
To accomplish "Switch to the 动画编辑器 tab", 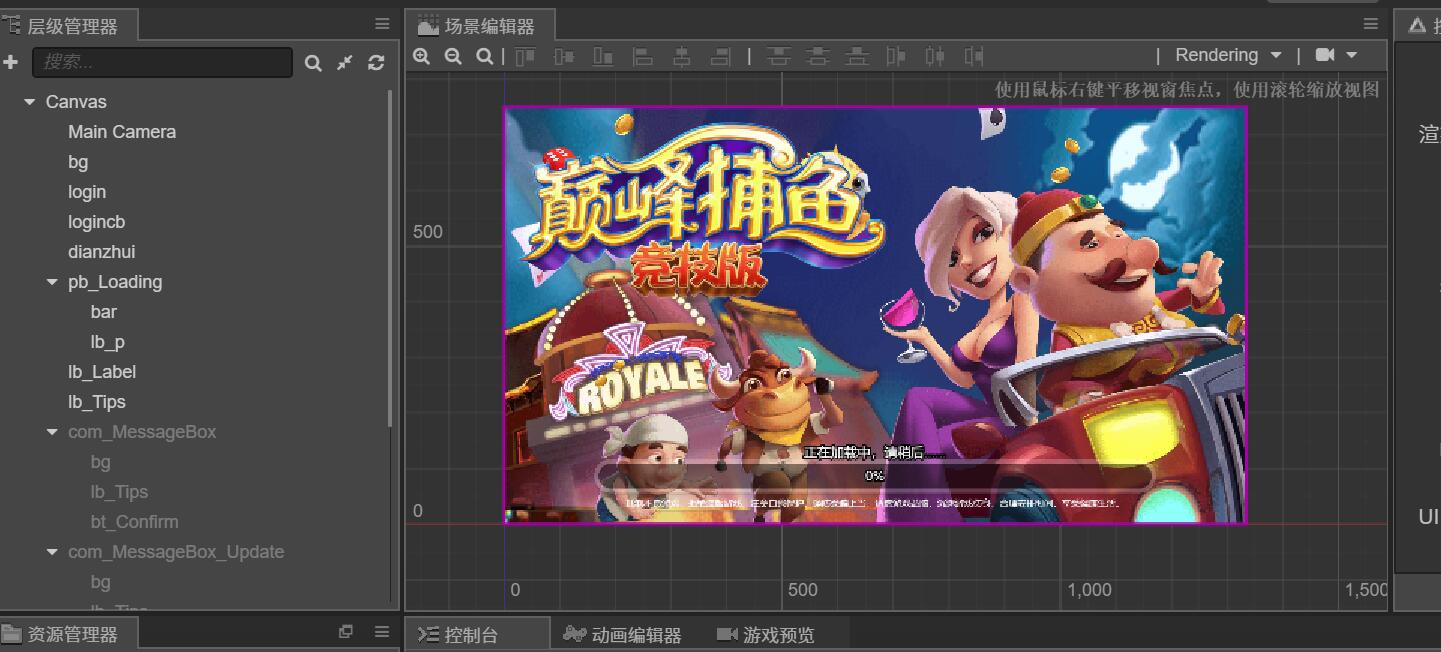I will tap(623, 635).
